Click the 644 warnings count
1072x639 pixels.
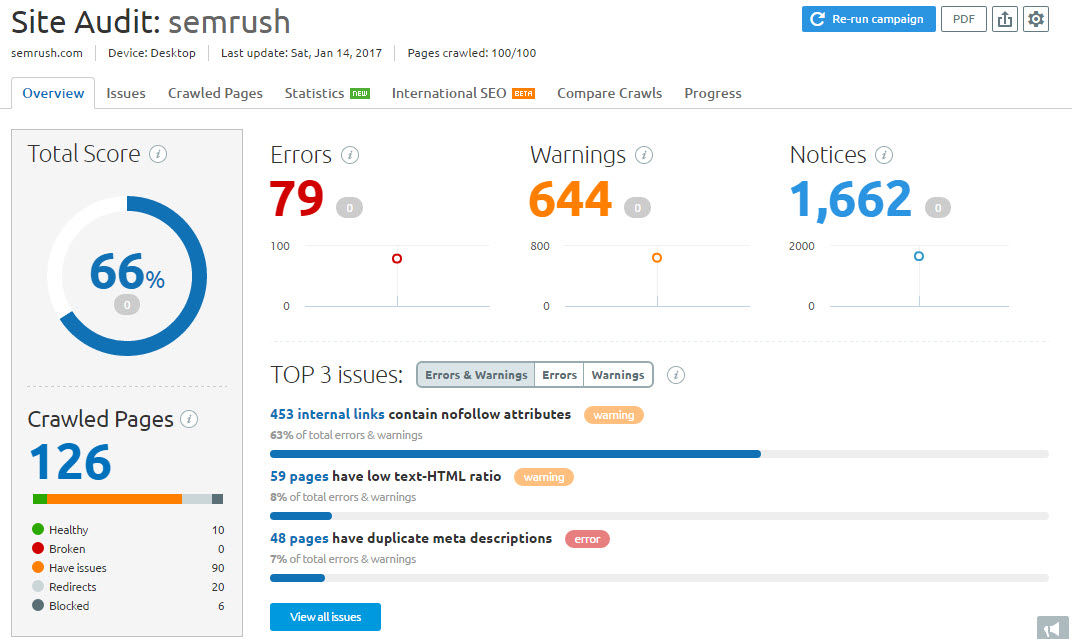click(570, 199)
